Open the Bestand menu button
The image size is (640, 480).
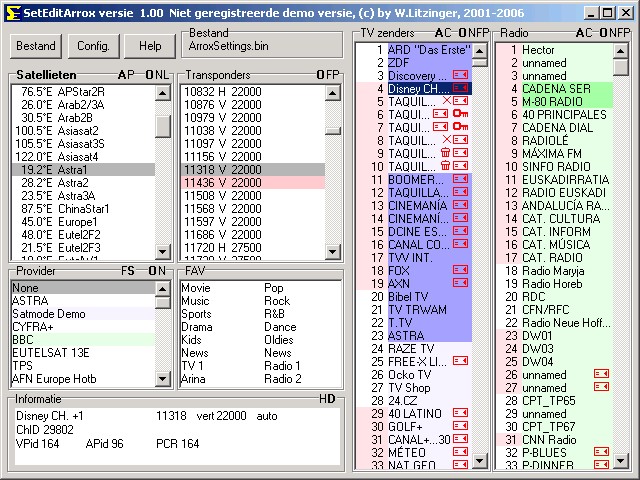point(36,46)
